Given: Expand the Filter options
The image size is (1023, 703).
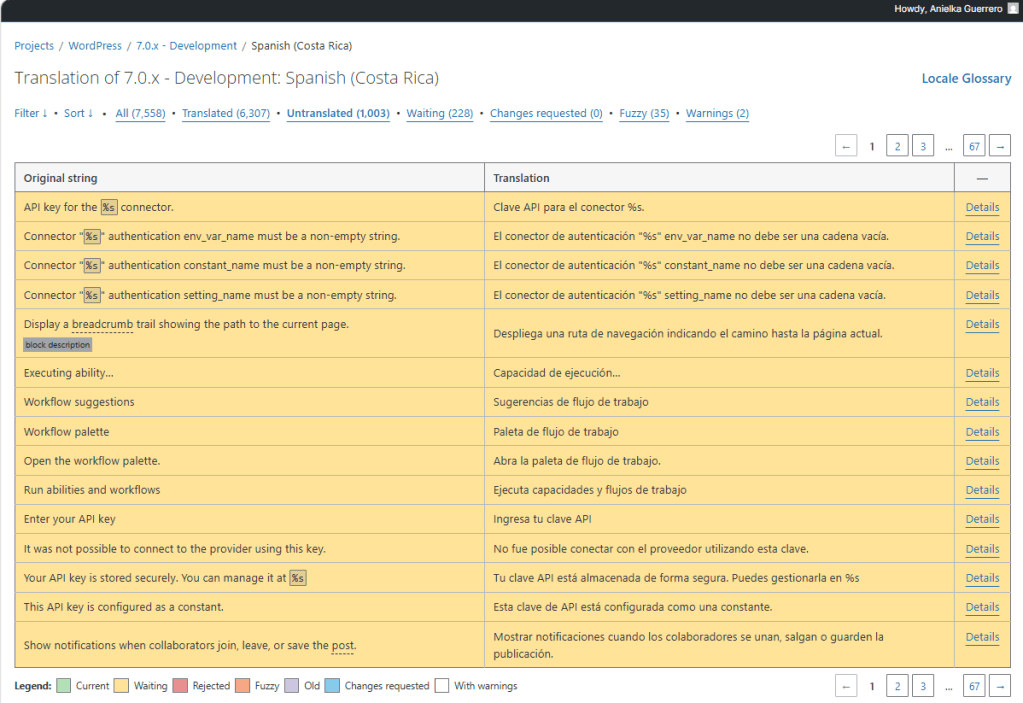Looking at the screenshot, I should (x=31, y=114).
